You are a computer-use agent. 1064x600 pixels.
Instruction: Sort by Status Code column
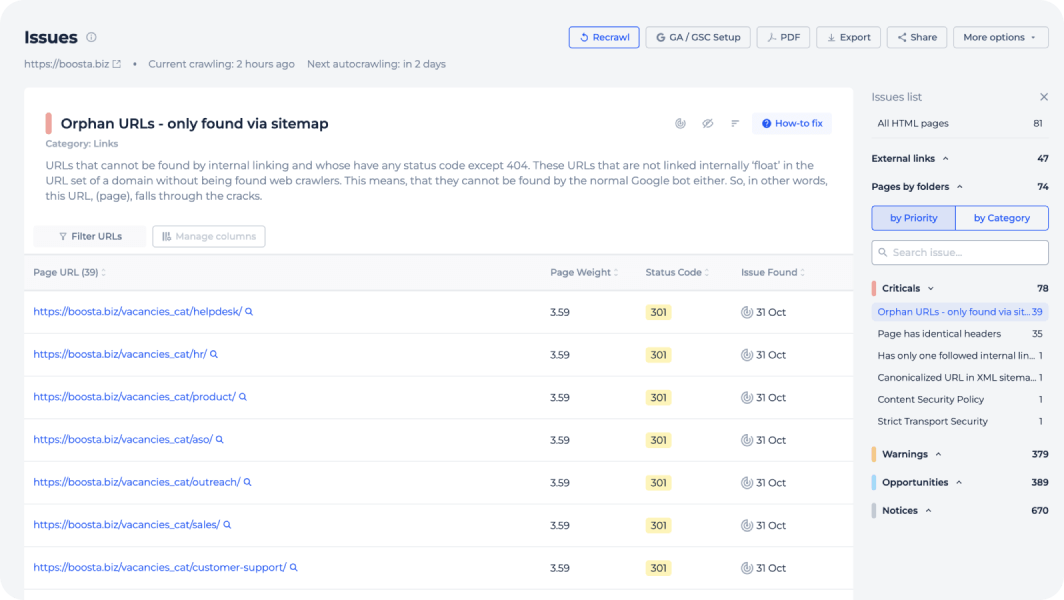[677, 272]
